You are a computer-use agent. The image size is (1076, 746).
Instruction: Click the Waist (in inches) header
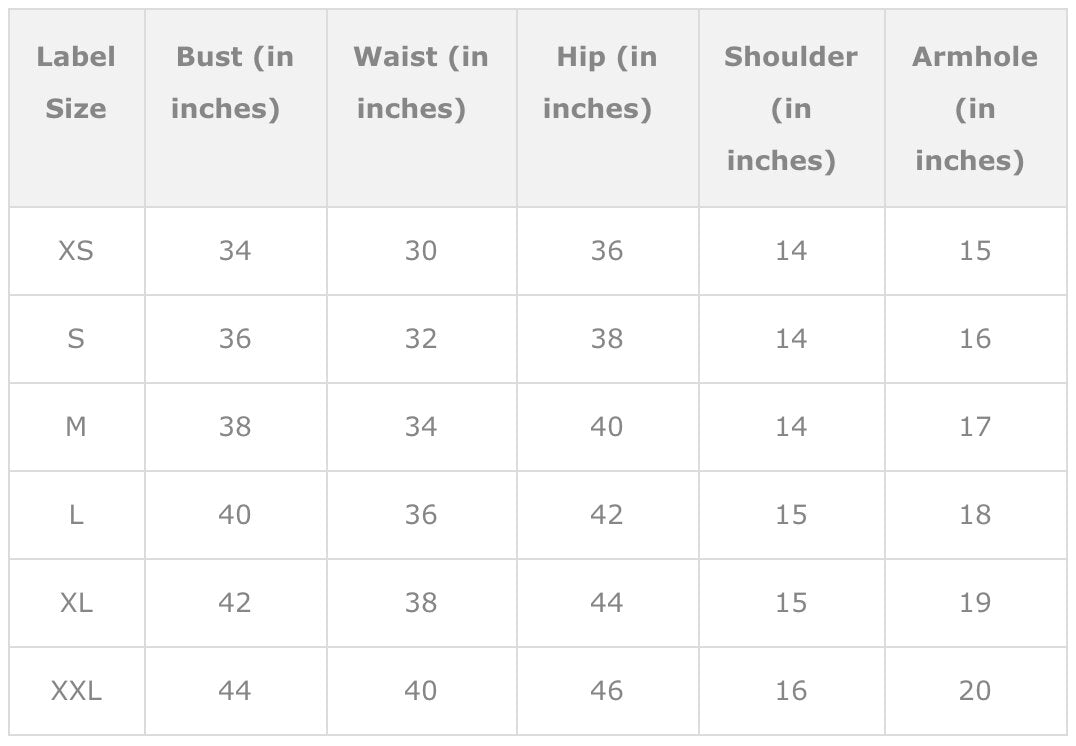(421, 83)
